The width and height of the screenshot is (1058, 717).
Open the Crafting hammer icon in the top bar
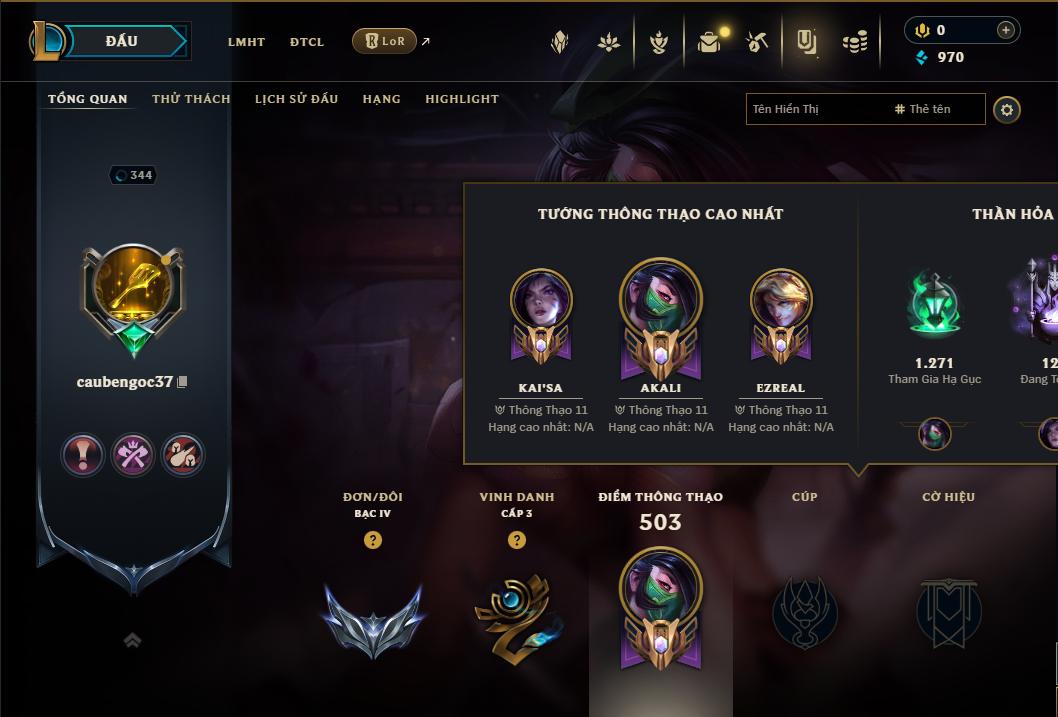pyautogui.click(x=757, y=42)
